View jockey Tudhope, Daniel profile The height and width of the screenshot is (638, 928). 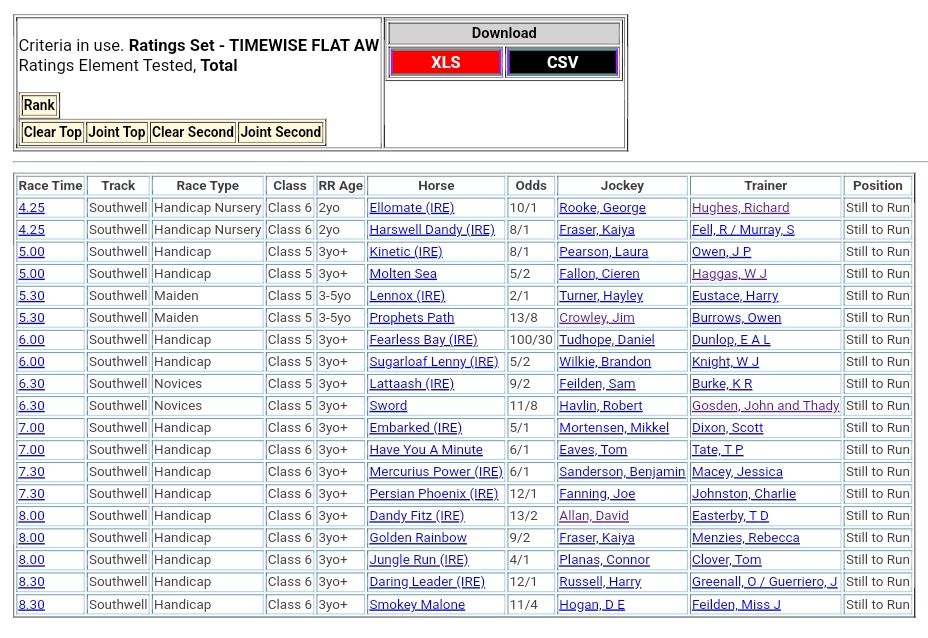[606, 340]
